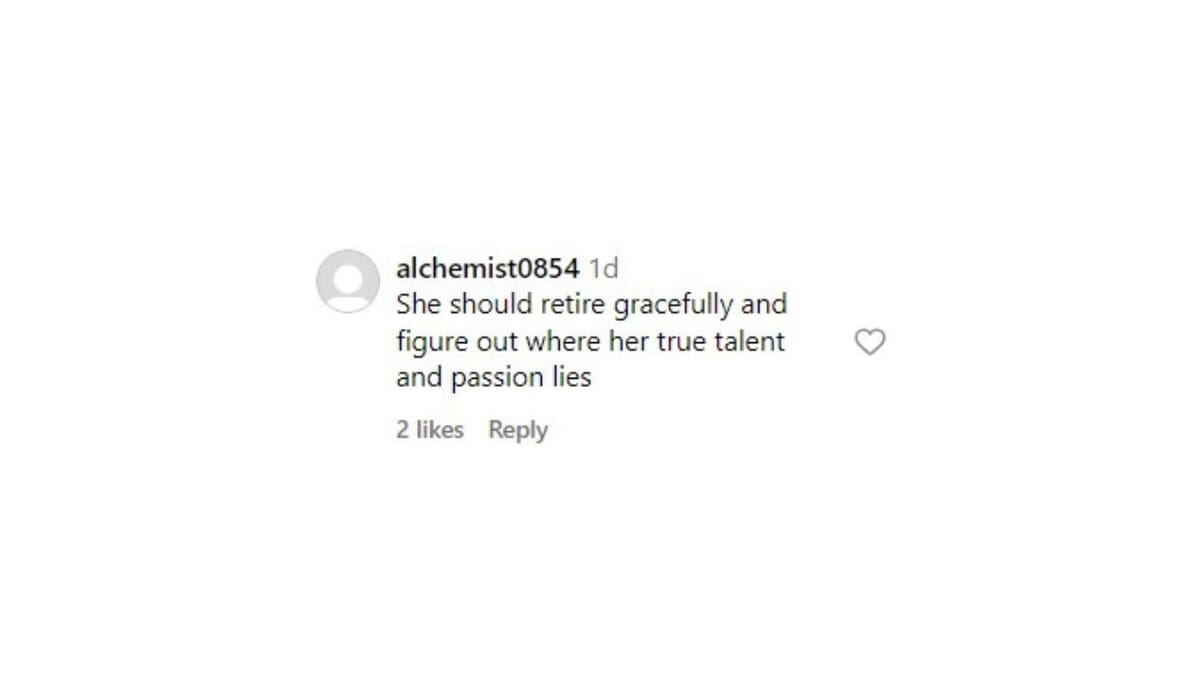Image resolution: width=1200 pixels, height=675 pixels.
Task: Open the alchemist0854 username link
Action: pos(487,268)
